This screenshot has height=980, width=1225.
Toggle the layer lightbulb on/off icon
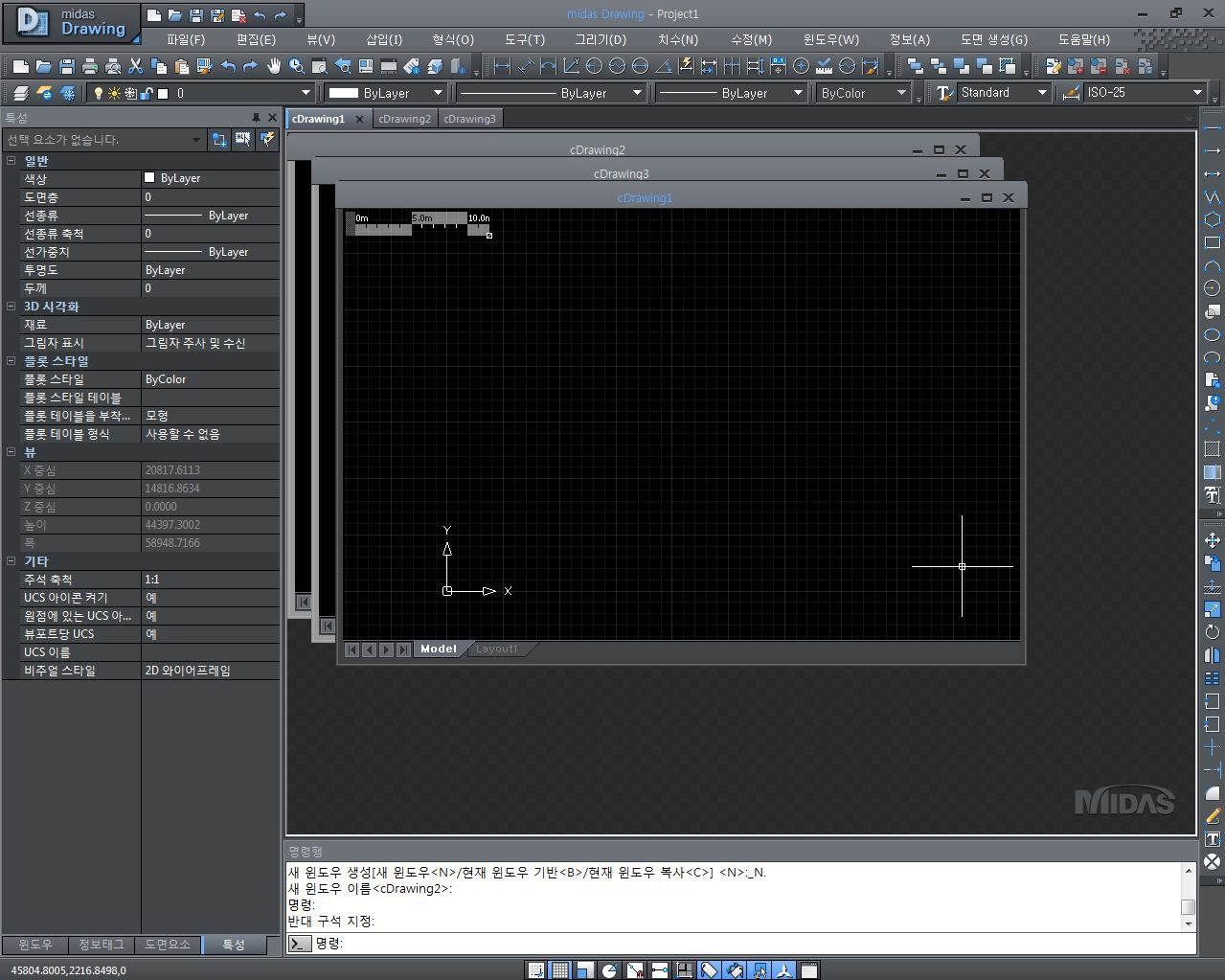98,93
